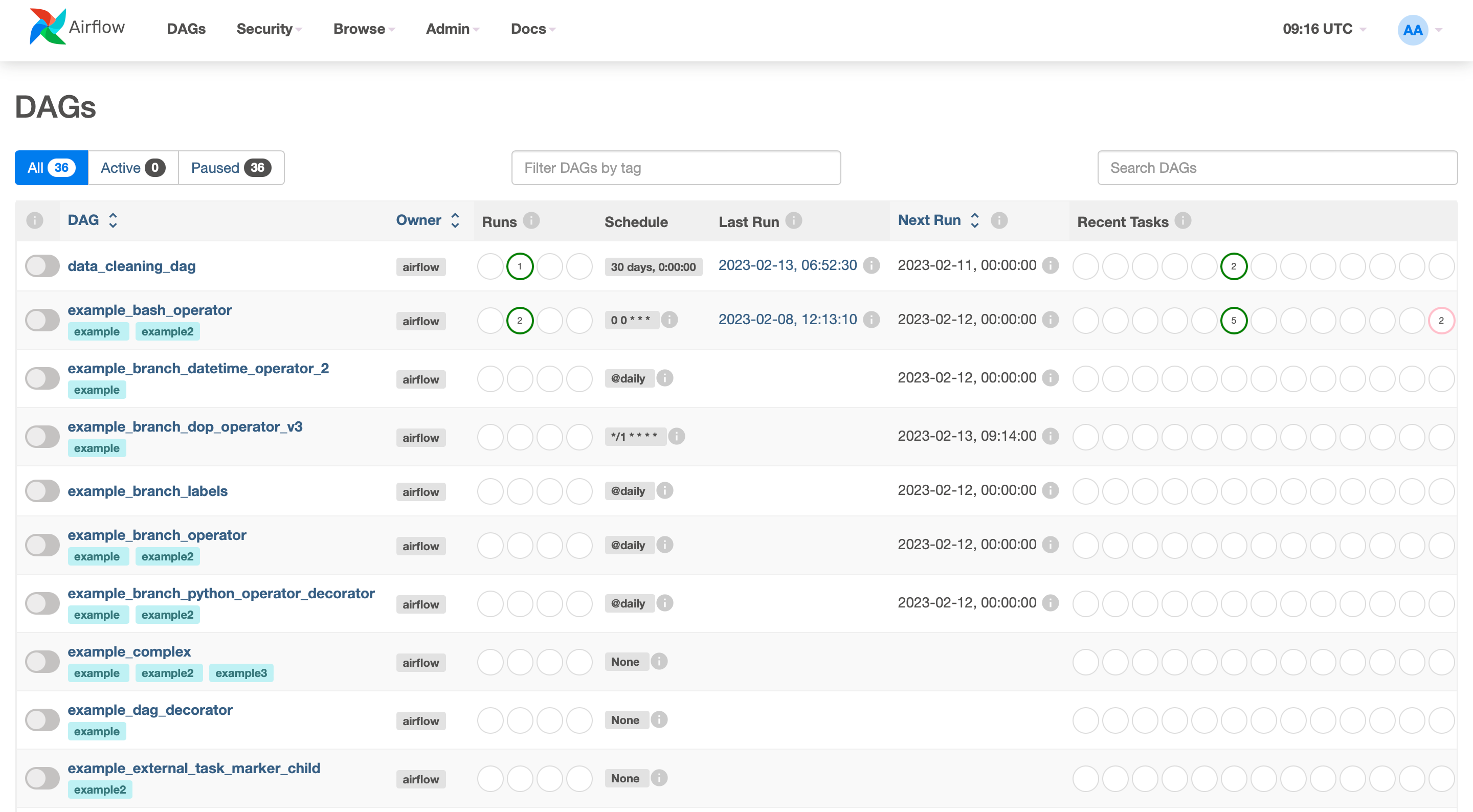Image resolution: width=1473 pixels, height=812 pixels.
Task: Select the Active 0 filter tab
Action: [x=133, y=168]
